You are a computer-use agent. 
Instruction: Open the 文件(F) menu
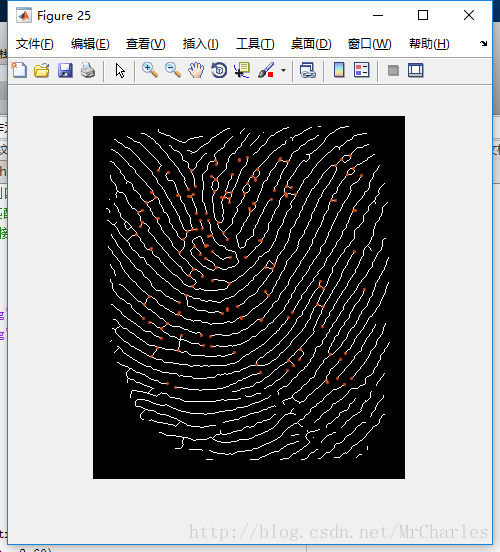click(x=35, y=44)
